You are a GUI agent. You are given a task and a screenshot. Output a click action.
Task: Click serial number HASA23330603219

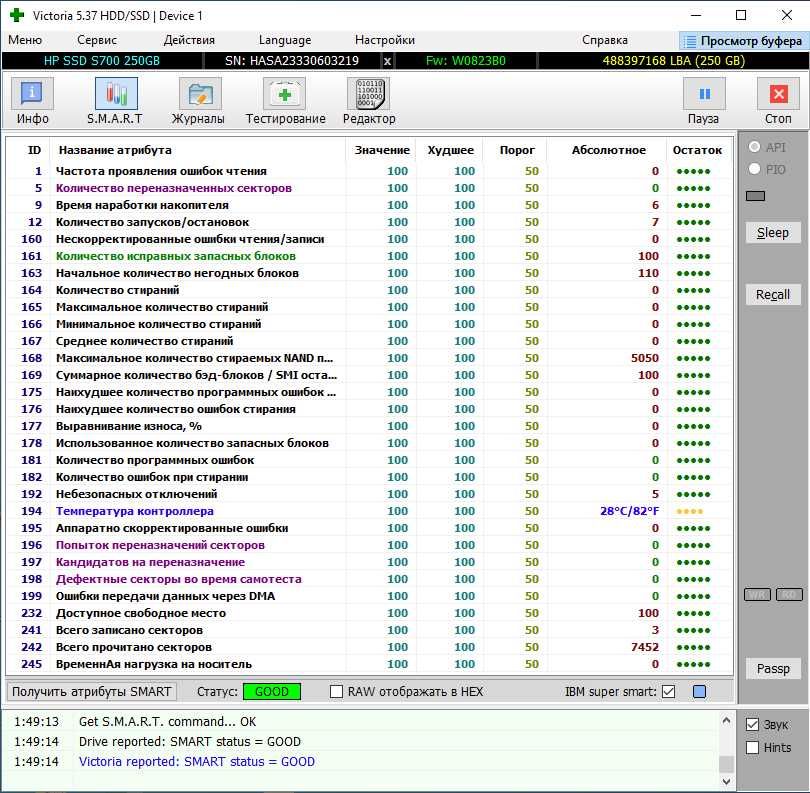(x=292, y=61)
